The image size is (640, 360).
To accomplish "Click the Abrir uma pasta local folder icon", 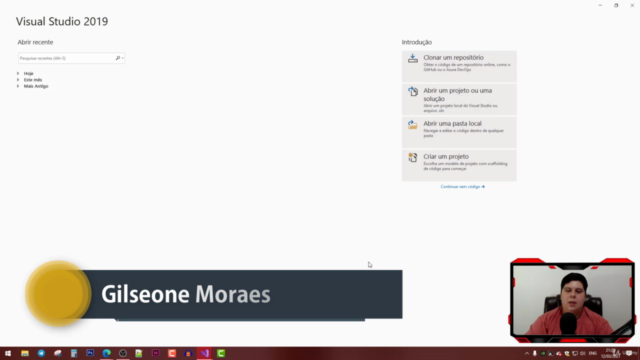I will 413,124.
